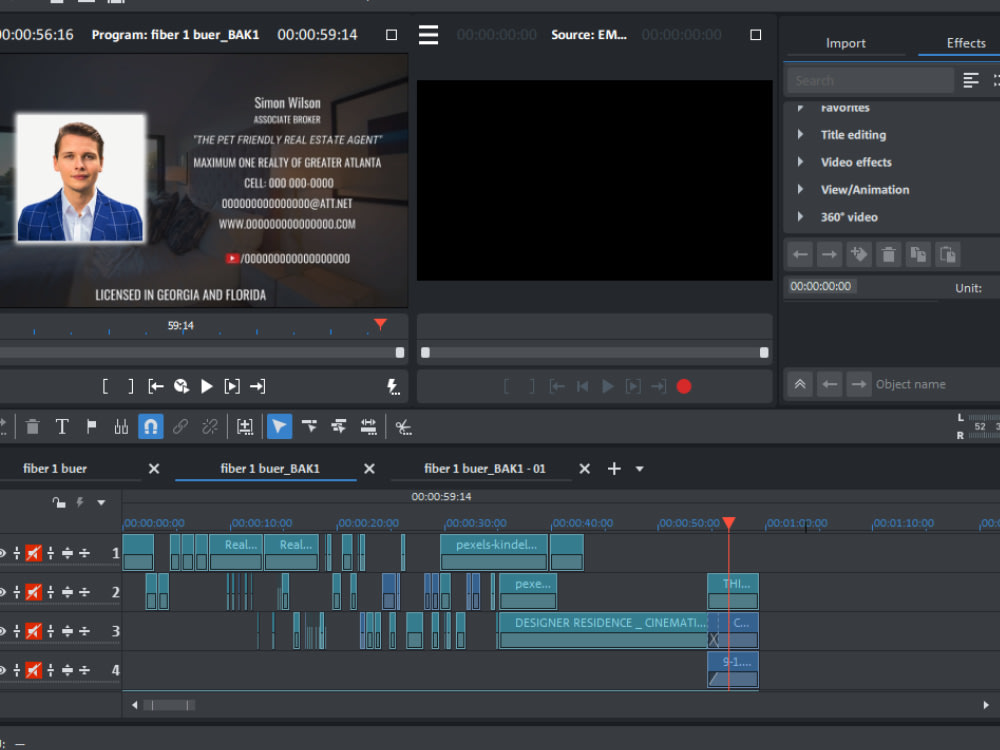This screenshot has width=1000, height=750.
Task: Jump to range start in program monitor
Action: [x=156, y=386]
